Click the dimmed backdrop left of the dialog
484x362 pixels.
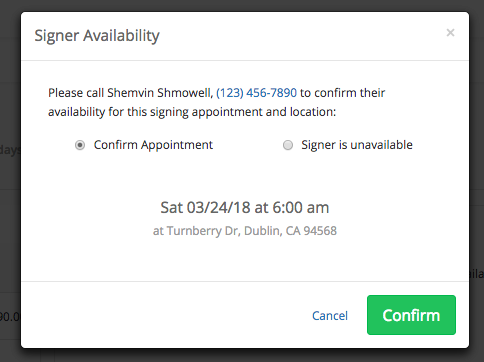pos(10,233)
